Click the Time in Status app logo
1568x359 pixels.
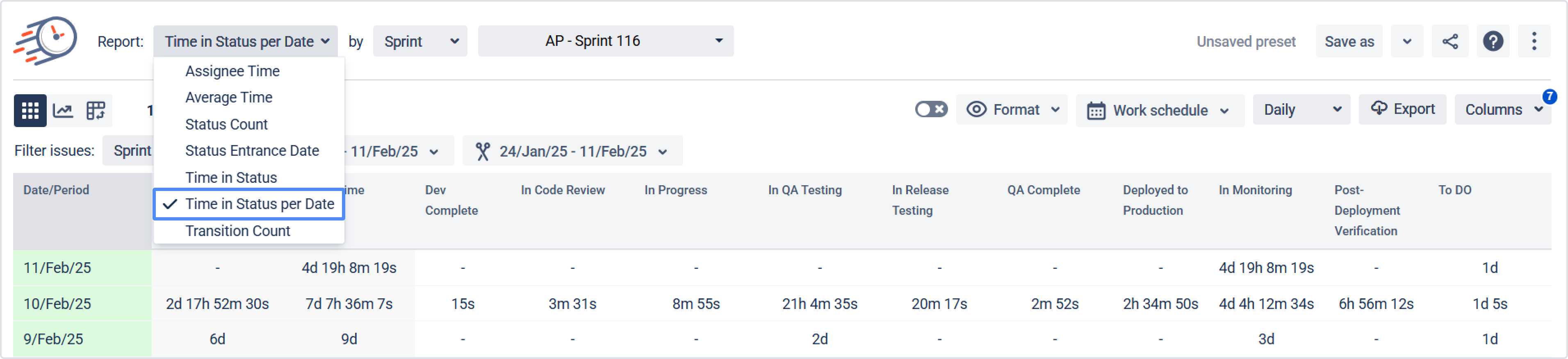coord(46,41)
